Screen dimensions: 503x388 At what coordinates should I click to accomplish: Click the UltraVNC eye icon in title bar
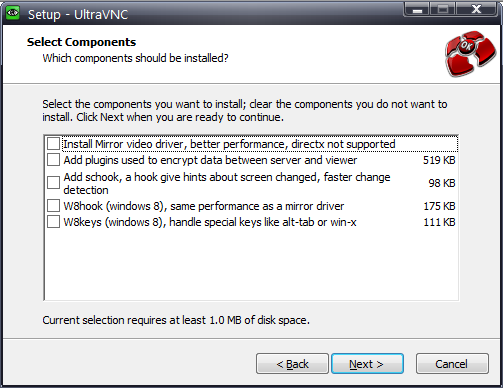[x=13, y=13]
